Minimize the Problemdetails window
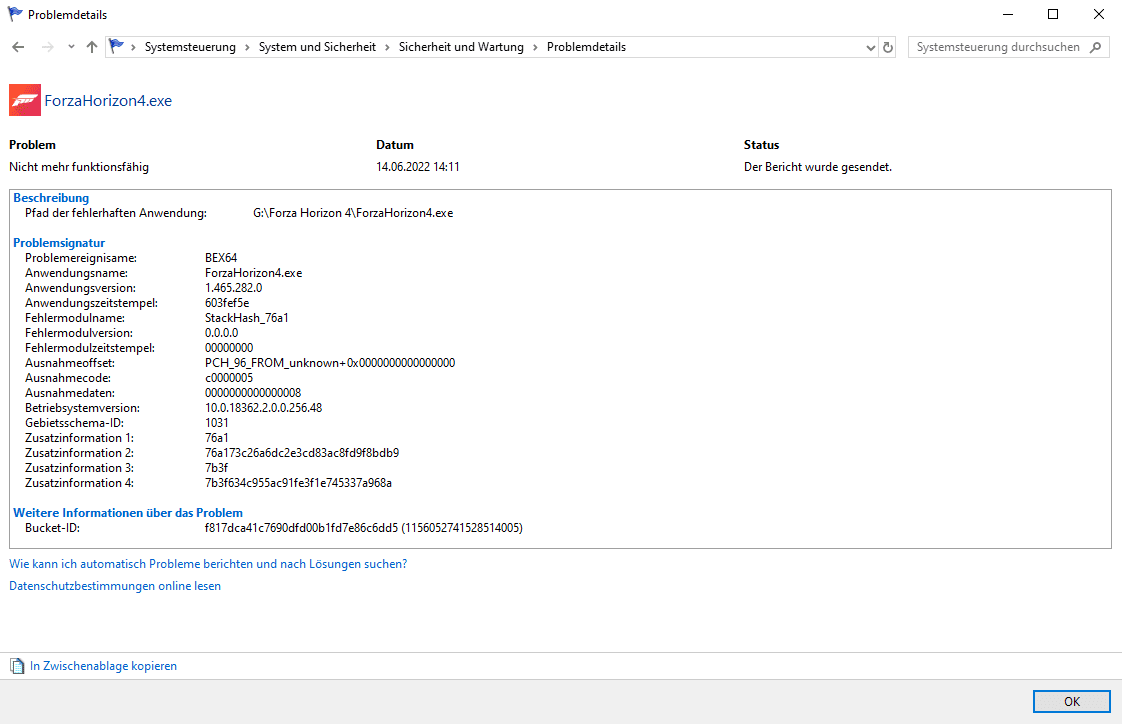 [x=1008, y=14]
